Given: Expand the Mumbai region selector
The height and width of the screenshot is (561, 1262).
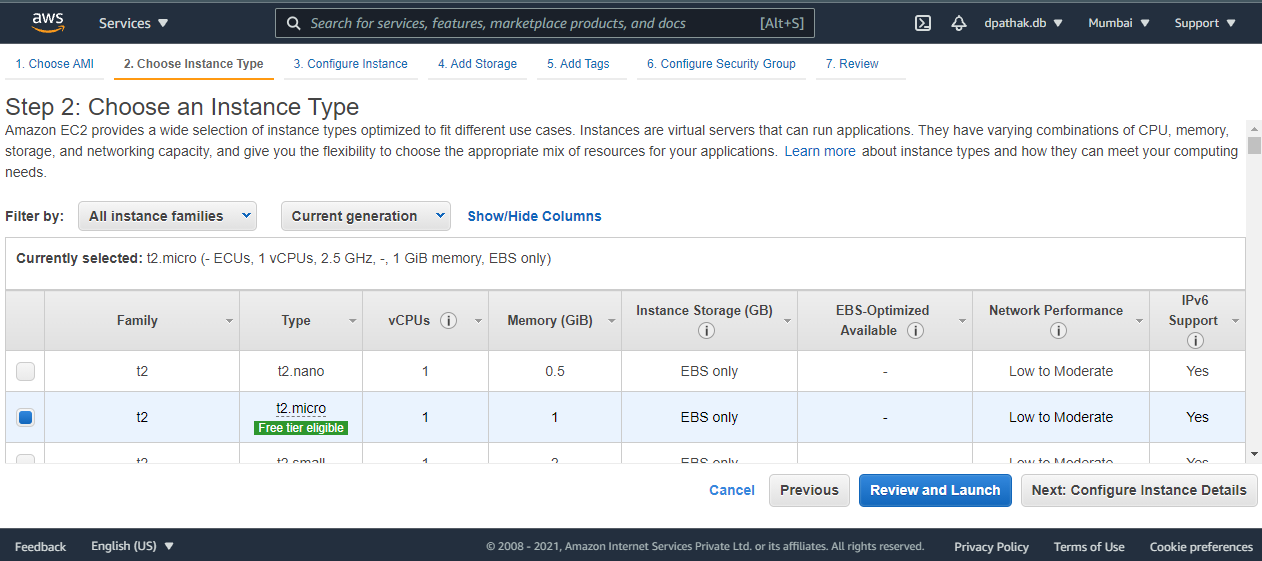Looking at the screenshot, I should [1118, 23].
